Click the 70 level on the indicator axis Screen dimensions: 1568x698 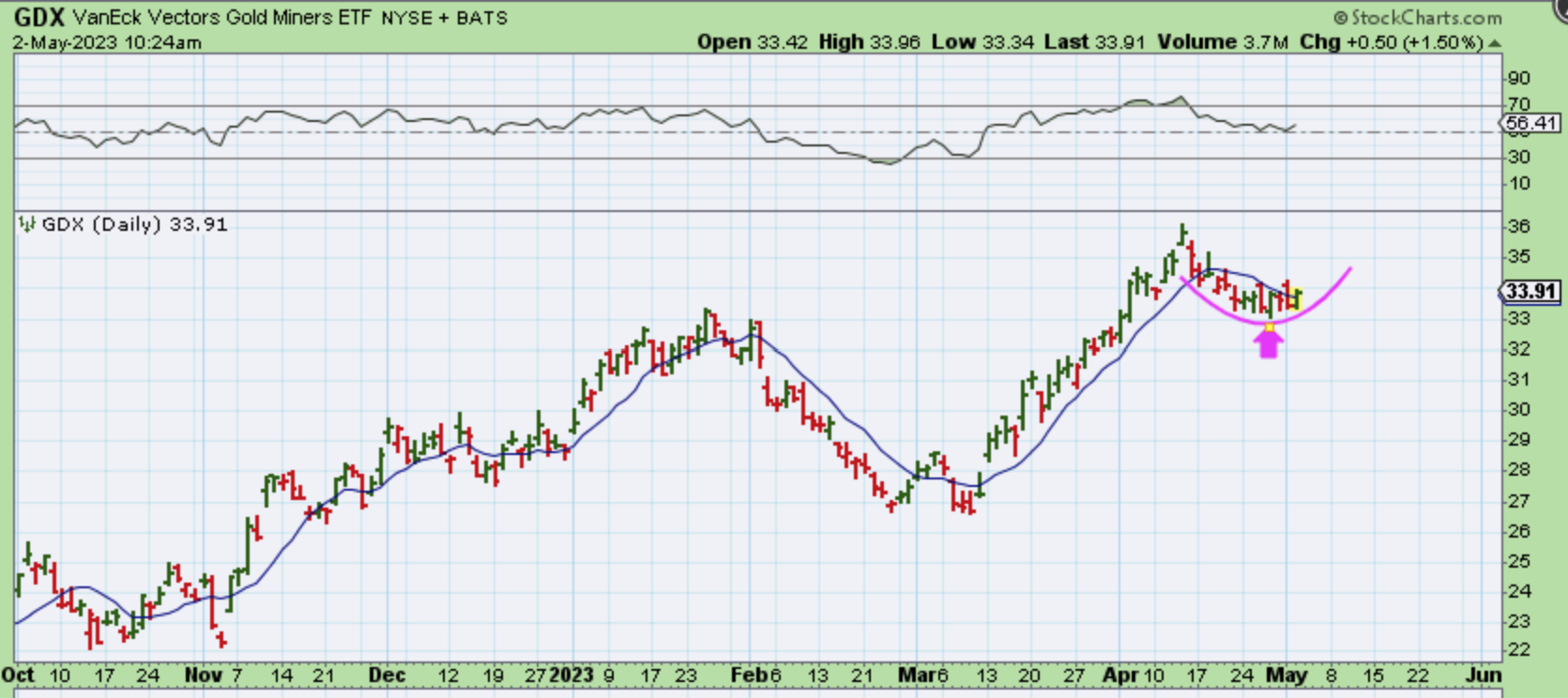pyautogui.click(x=1519, y=104)
